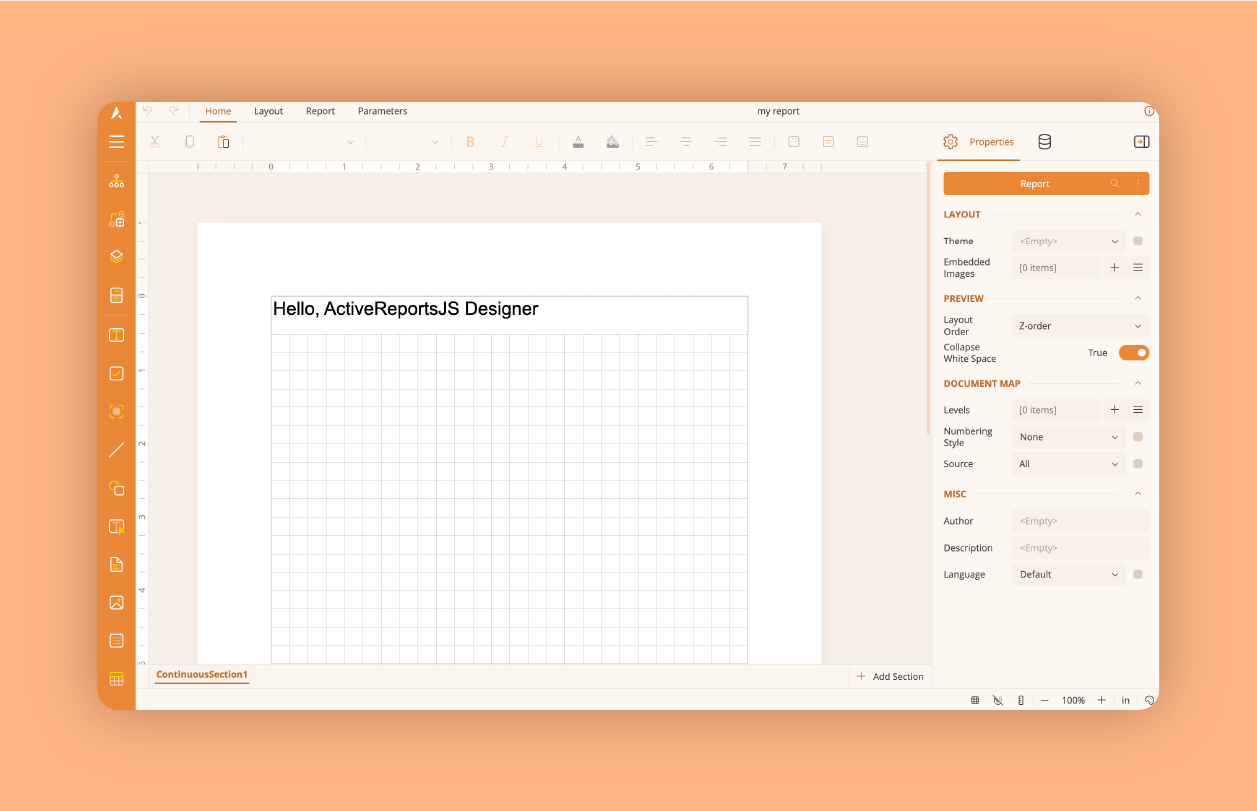The image size is (1257, 811).
Task: Pick the Line tool from the toolbox
Action: tap(117, 450)
